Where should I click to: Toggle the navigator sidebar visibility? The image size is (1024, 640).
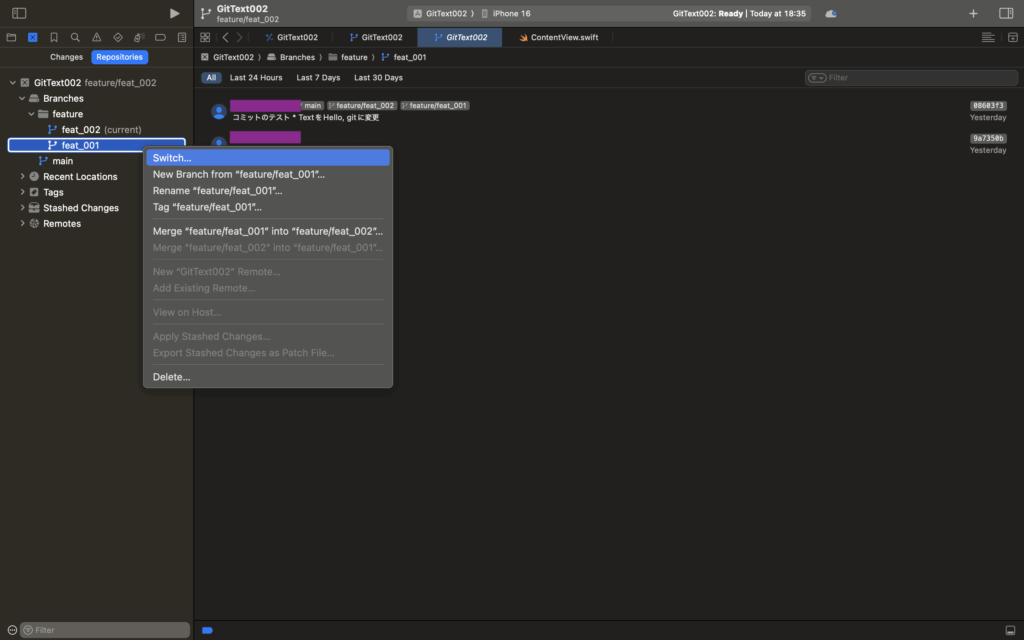coord(19,13)
